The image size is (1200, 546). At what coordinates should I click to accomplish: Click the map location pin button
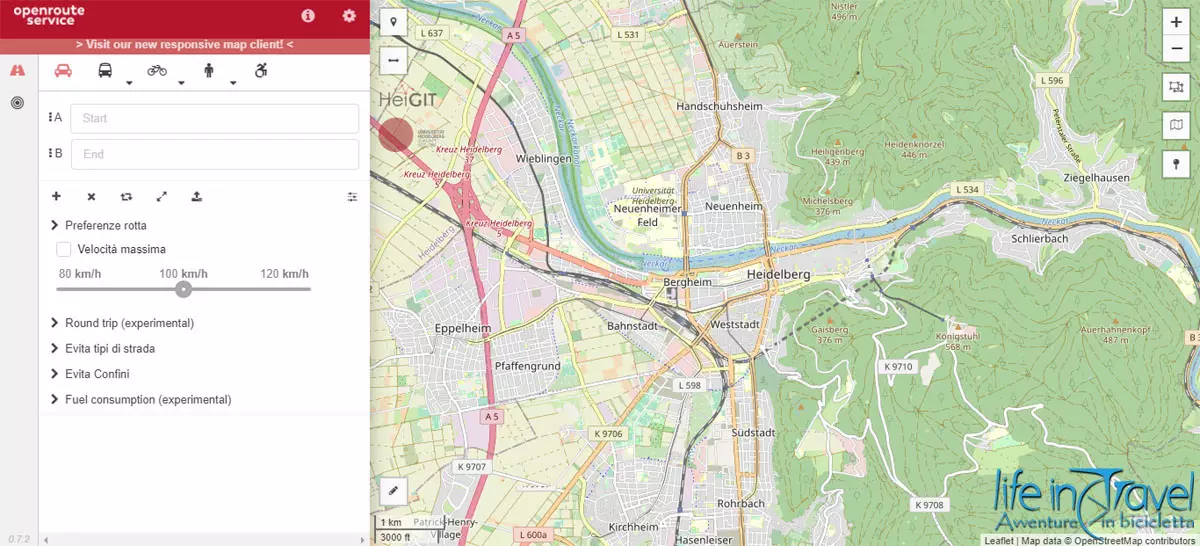394,23
